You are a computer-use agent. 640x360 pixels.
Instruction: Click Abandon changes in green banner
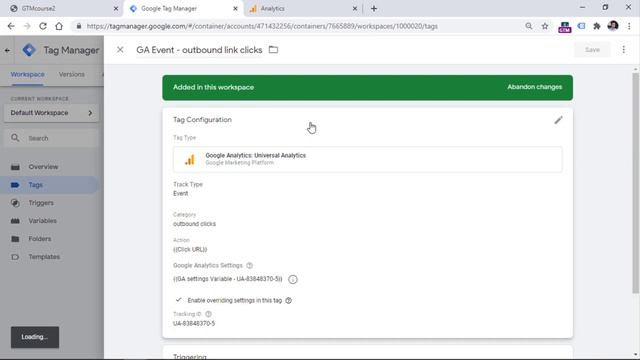tap(534, 87)
